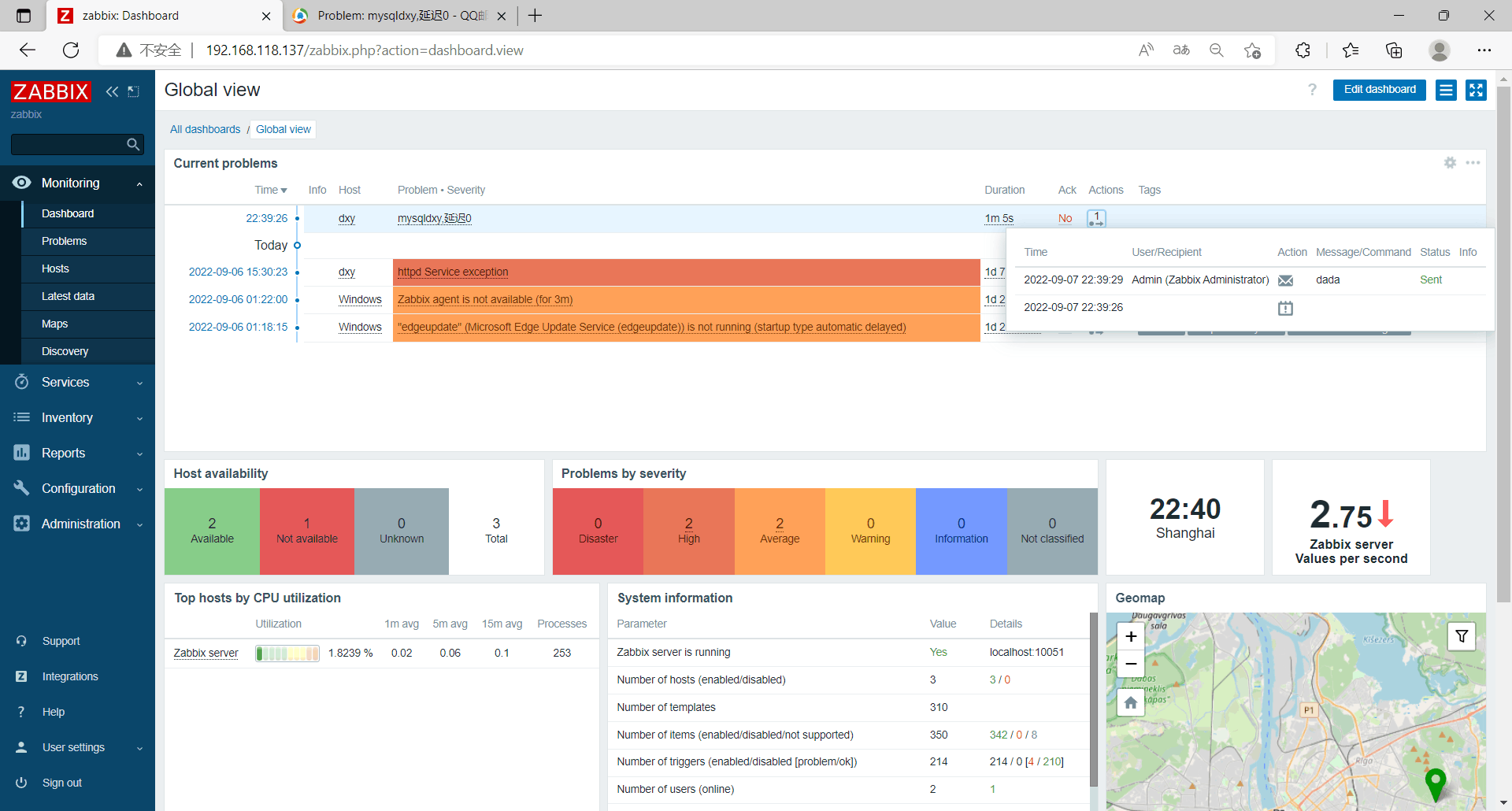Viewport: 1512px width, 811px height.
Task: Click the browser favorites star-plus icon
Action: [x=1252, y=50]
